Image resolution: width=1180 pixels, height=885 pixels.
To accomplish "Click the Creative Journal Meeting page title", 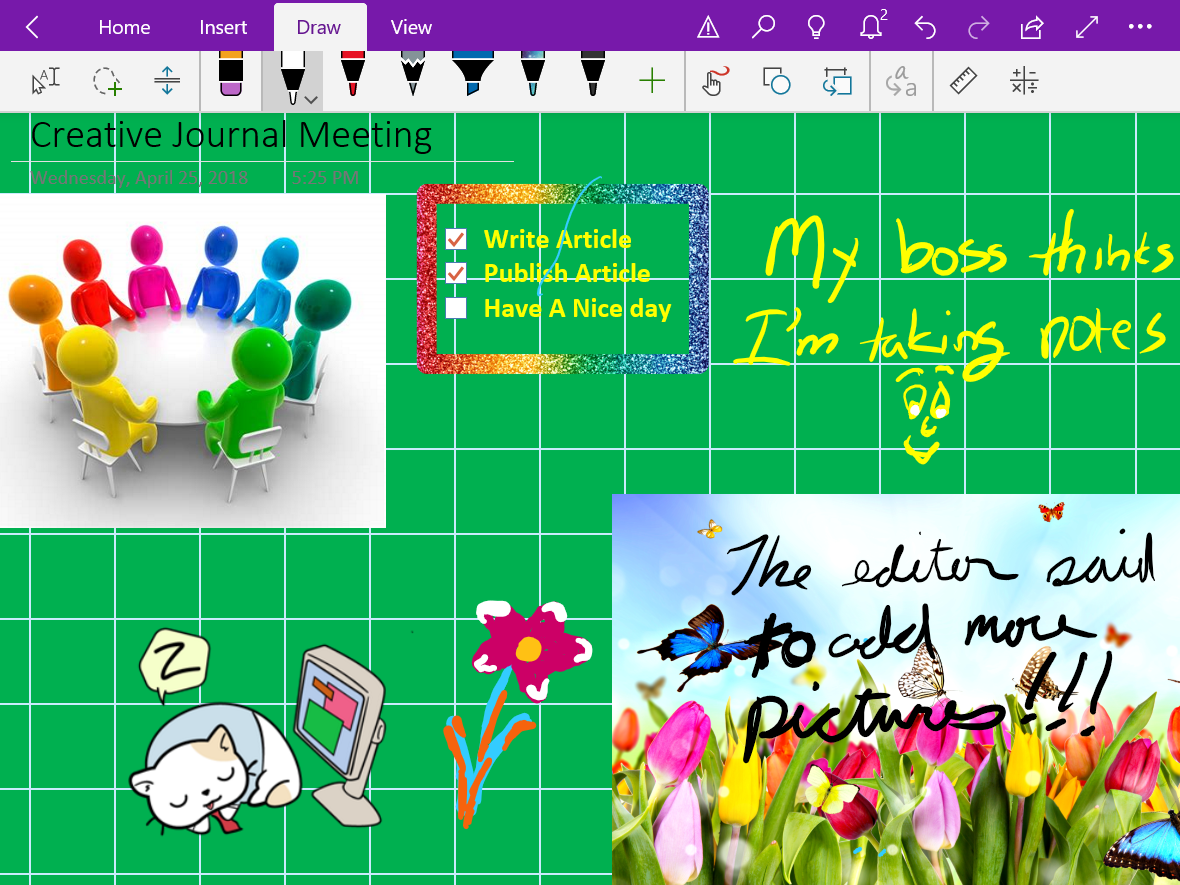I will pyautogui.click(x=231, y=135).
